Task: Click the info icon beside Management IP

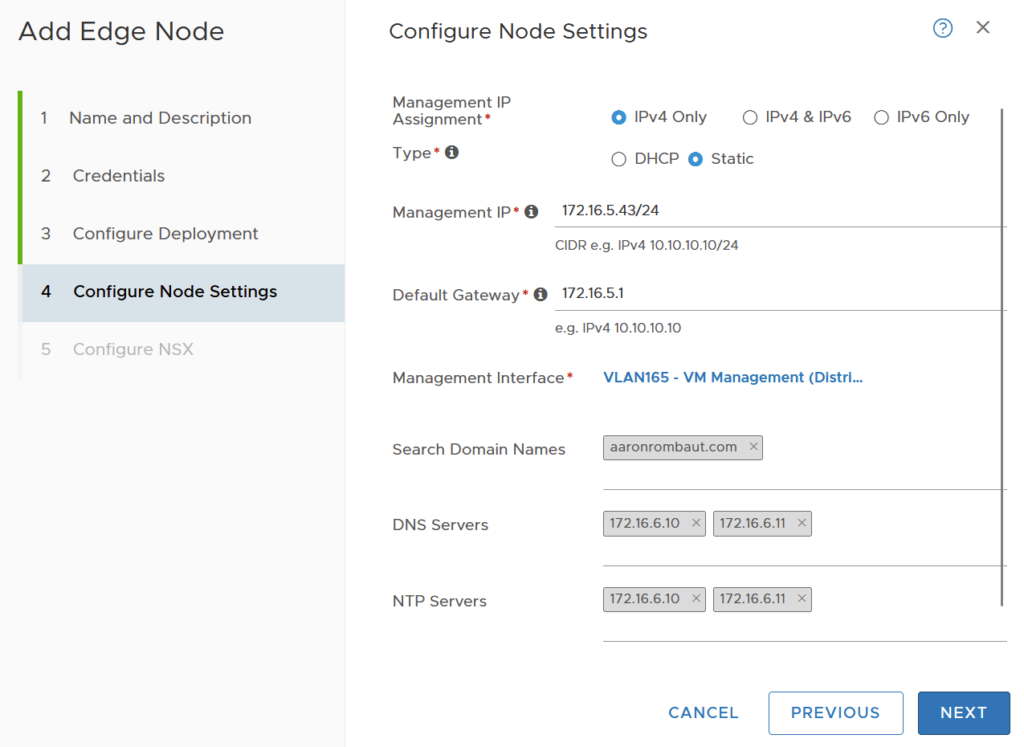Action: click(x=531, y=212)
